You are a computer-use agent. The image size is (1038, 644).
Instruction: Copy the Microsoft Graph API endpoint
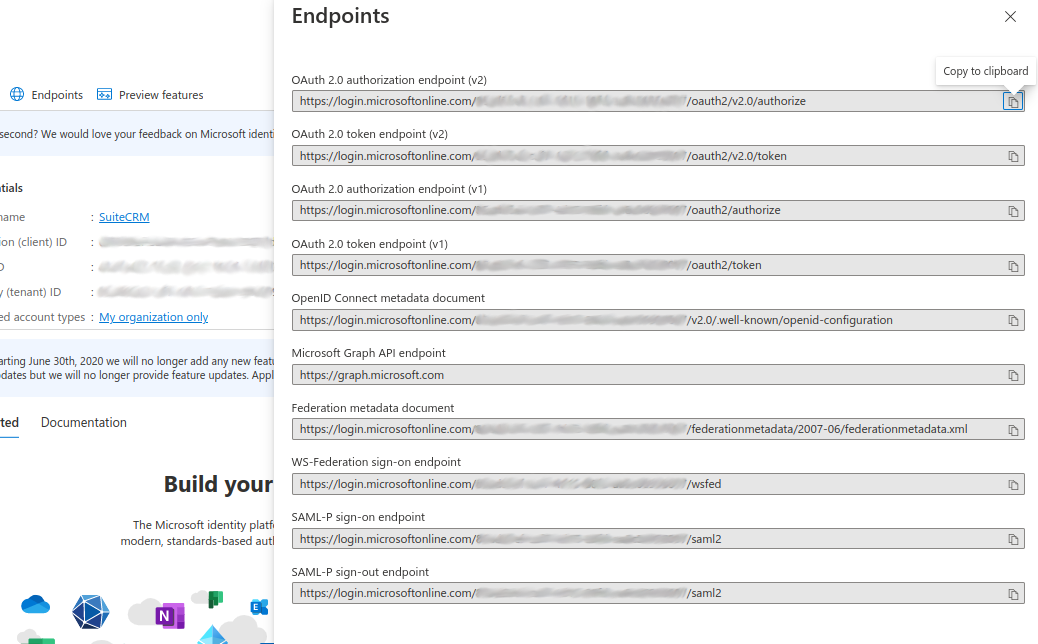tap(1013, 374)
